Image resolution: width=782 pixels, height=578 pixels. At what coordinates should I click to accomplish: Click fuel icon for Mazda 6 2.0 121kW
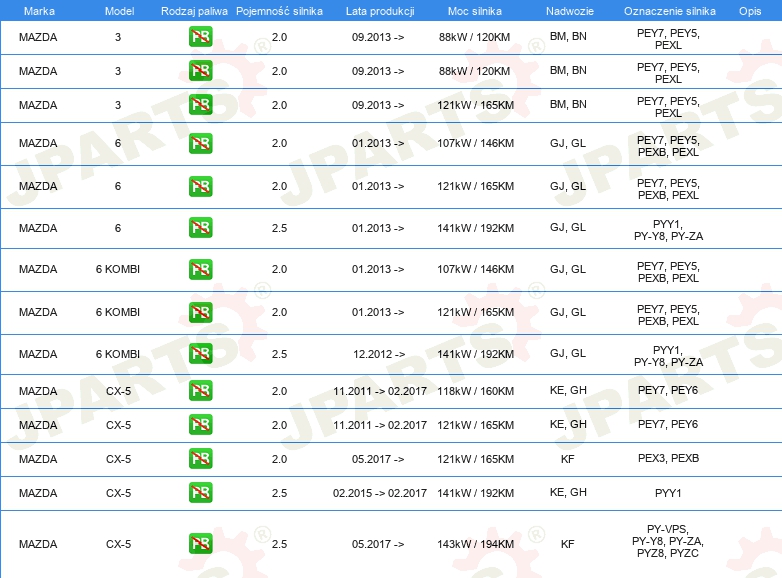pos(200,186)
